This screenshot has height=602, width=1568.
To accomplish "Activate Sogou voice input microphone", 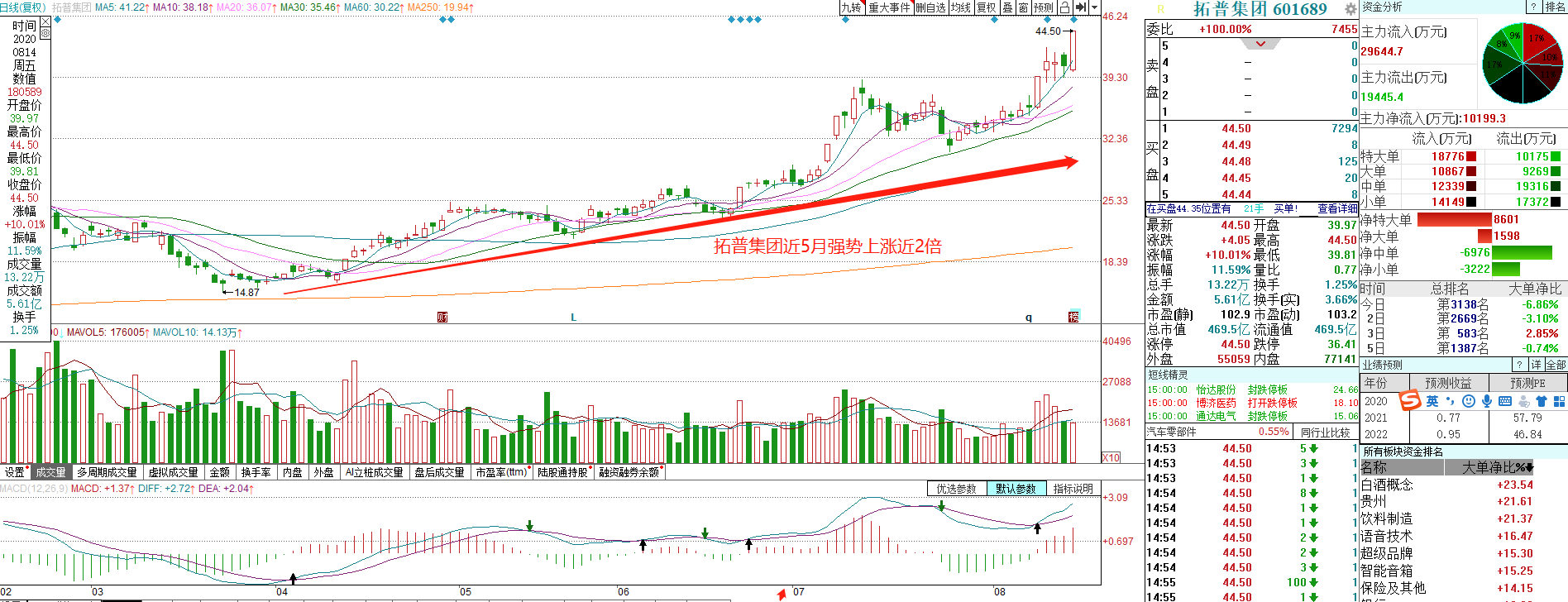I will pyautogui.click(x=1487, y=401).
